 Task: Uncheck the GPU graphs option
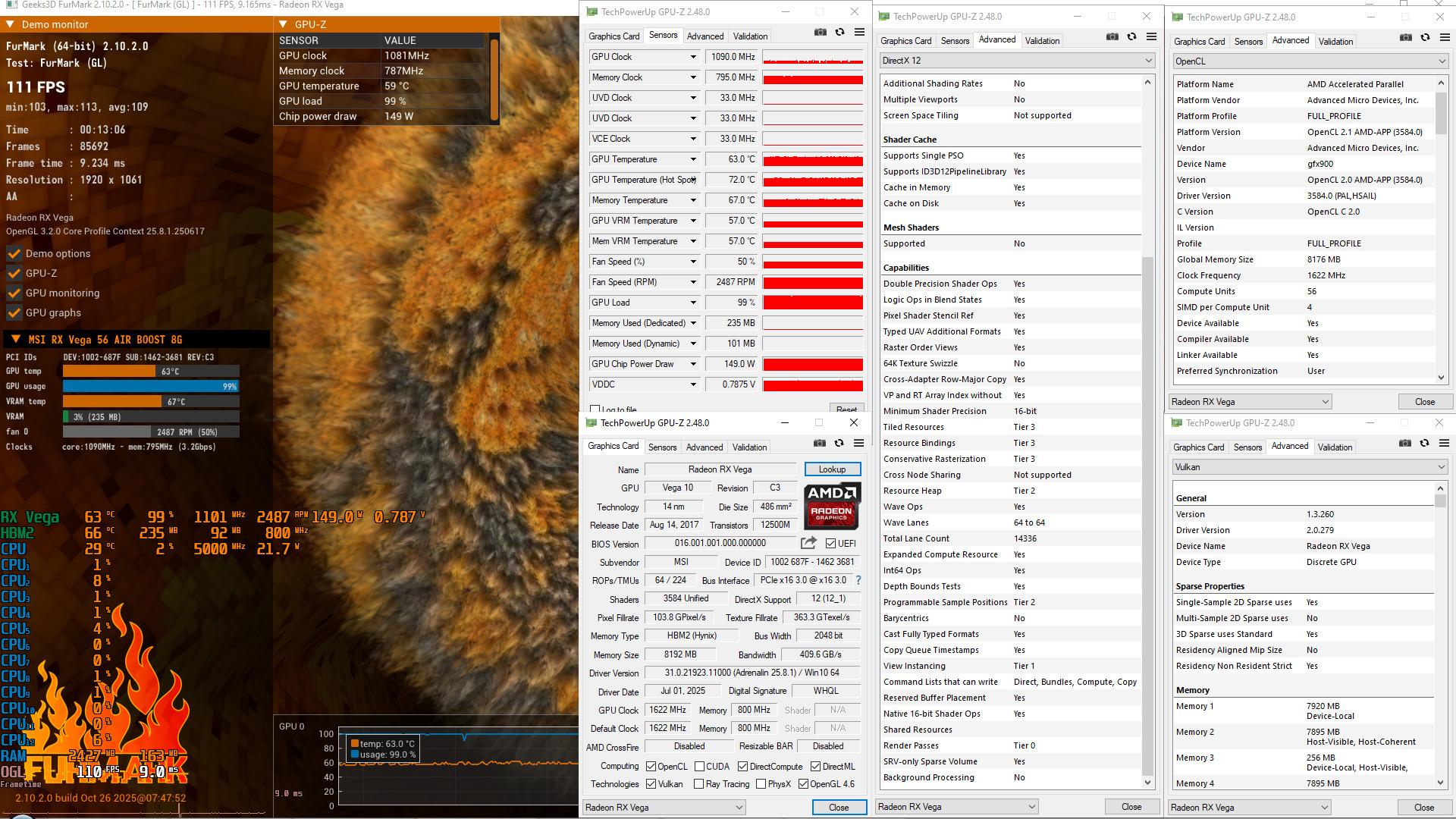coord(14,312)
